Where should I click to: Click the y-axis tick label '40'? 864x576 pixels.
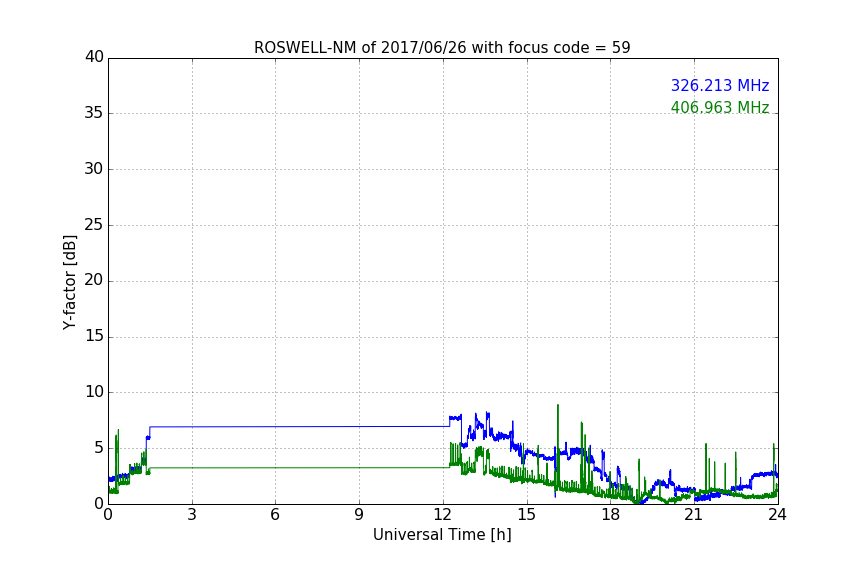point(94,57)
